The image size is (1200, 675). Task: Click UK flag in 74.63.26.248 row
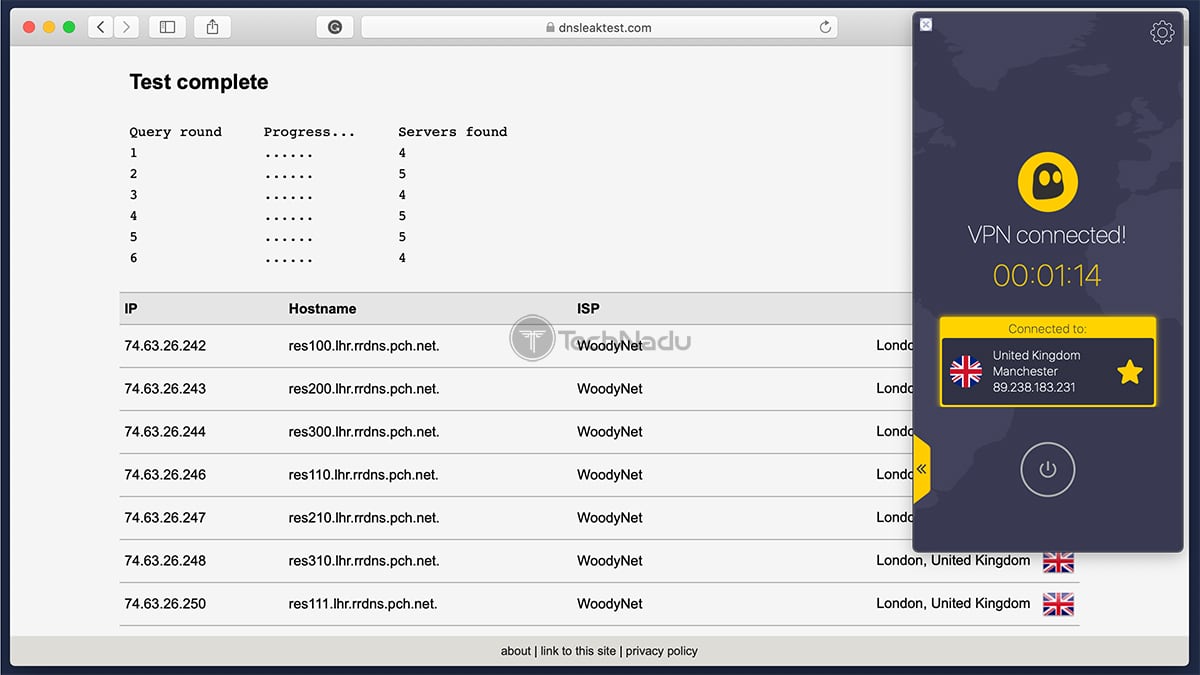pyautogui.click(x=1058, y=561)
